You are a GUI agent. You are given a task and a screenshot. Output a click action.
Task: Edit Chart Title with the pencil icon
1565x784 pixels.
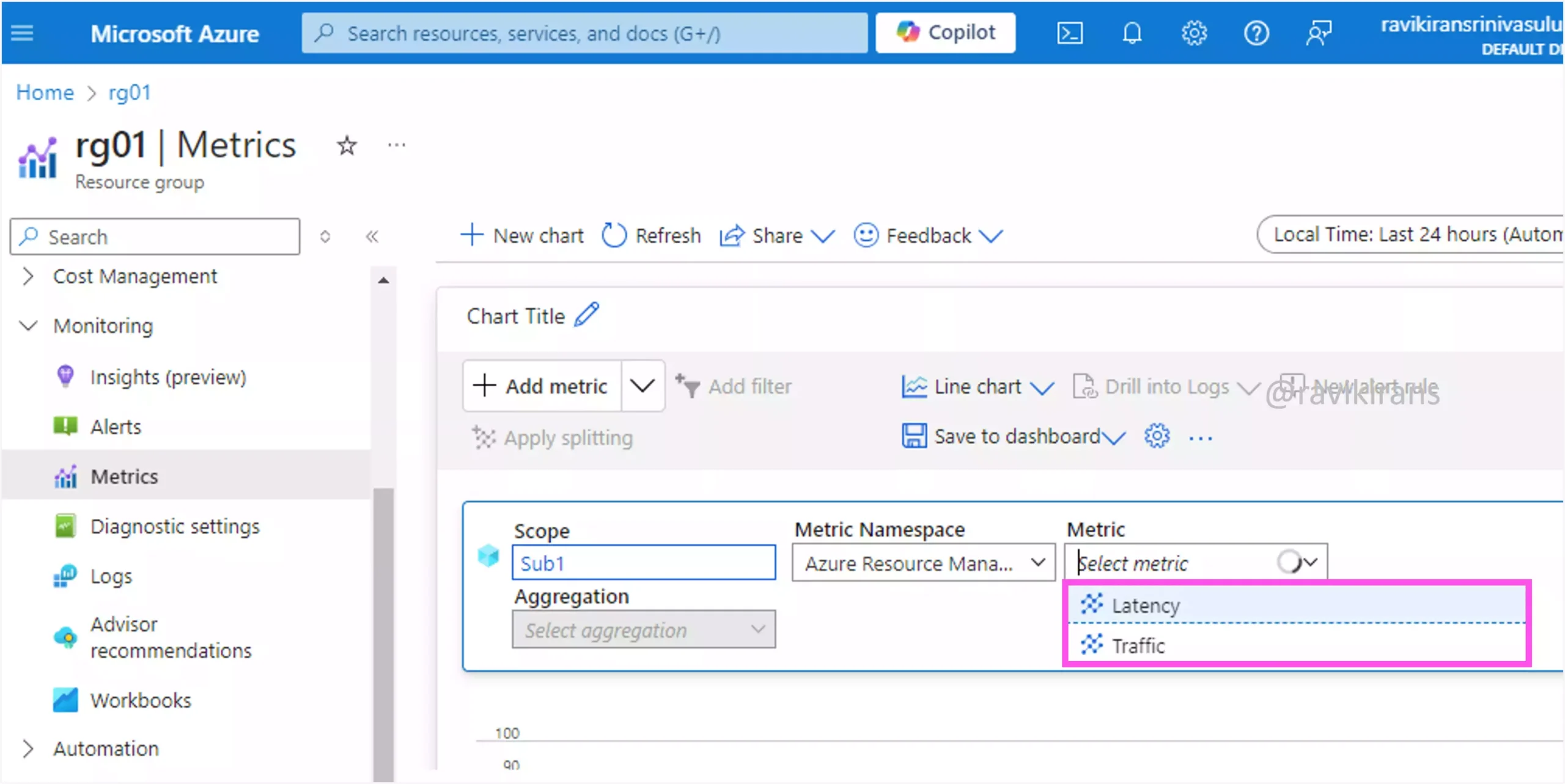point(587,315)
